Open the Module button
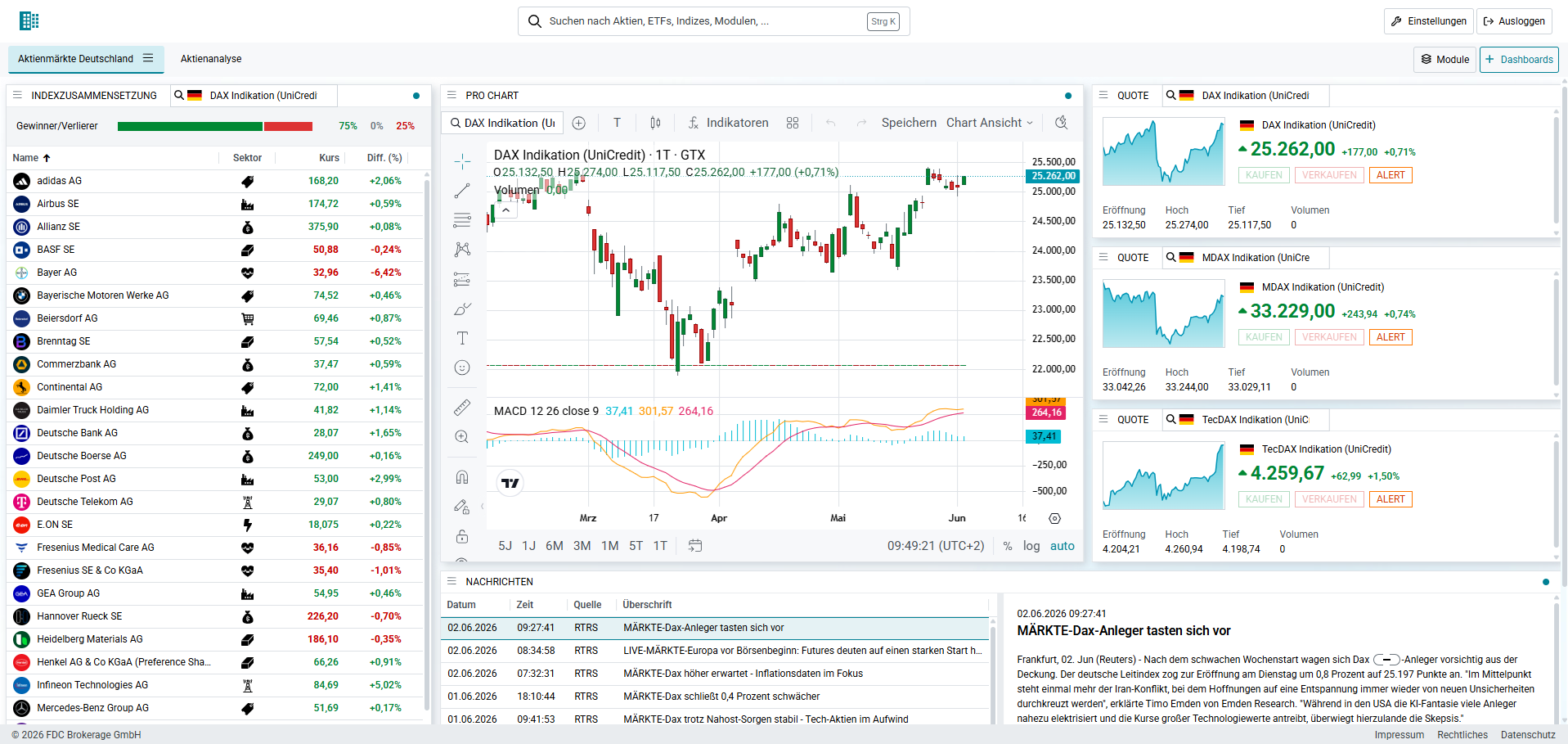 click(x=1444, y=60)
